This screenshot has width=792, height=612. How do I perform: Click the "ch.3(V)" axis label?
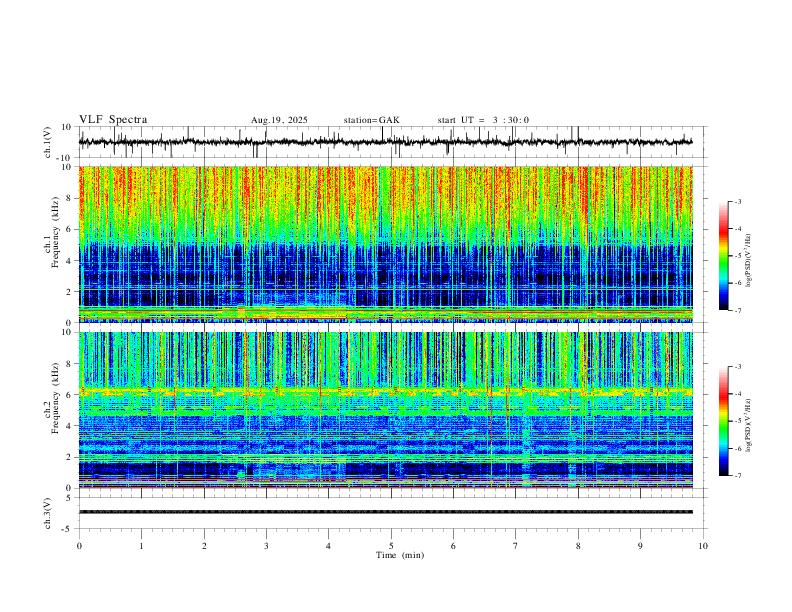coord(48,513)
